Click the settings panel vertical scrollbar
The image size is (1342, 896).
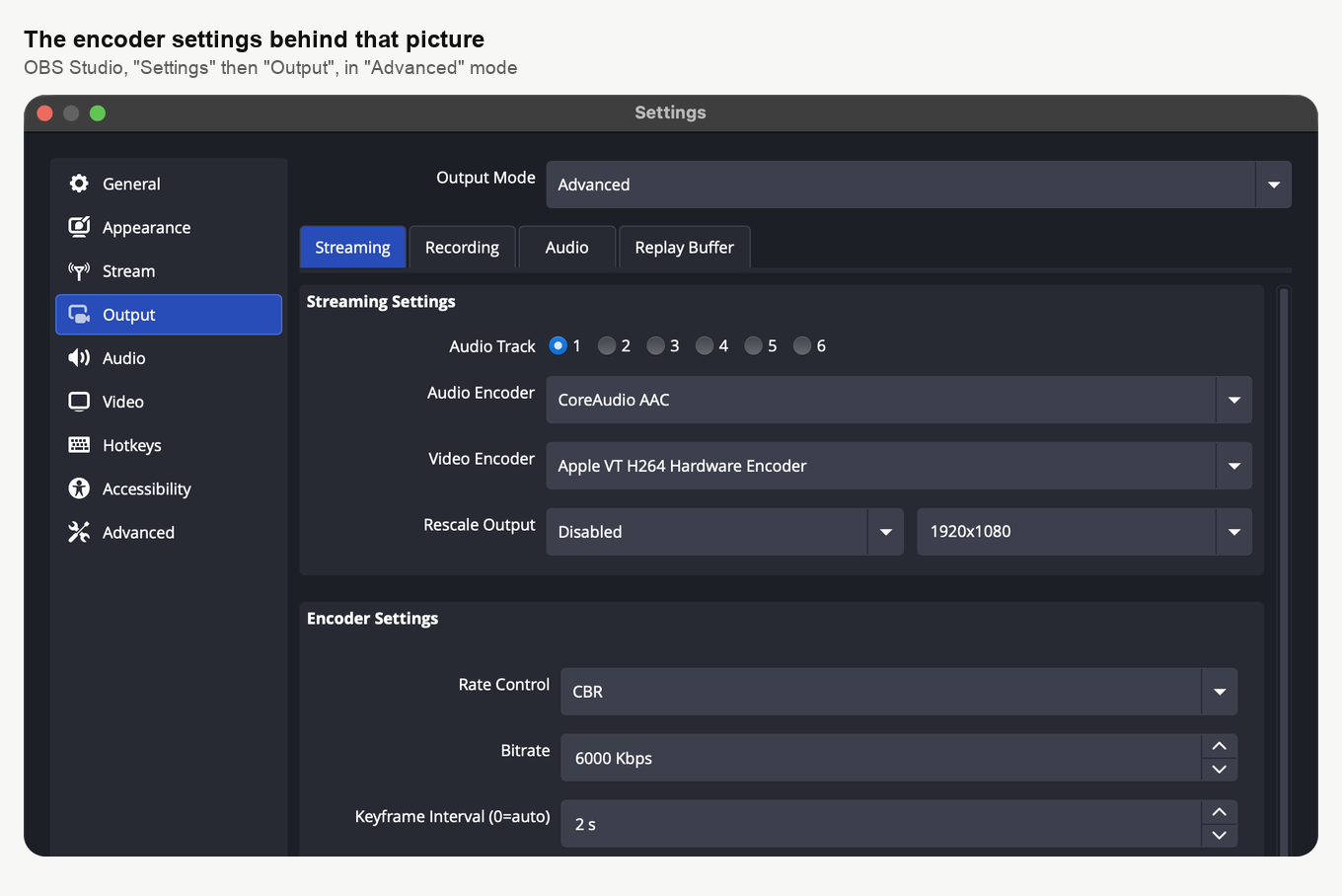click(x=1284, y=572)
